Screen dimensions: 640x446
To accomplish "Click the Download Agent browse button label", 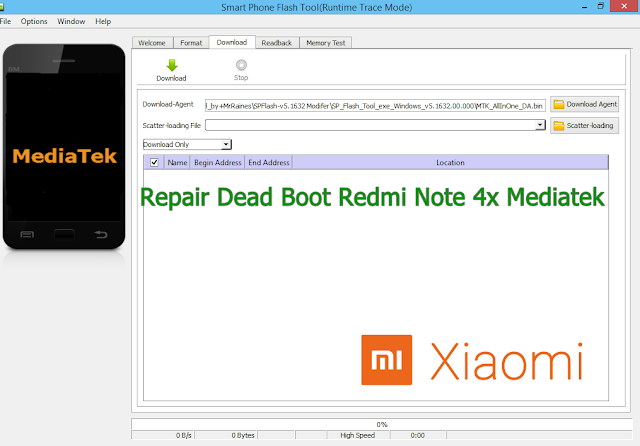I will click(x=591, y=104).
